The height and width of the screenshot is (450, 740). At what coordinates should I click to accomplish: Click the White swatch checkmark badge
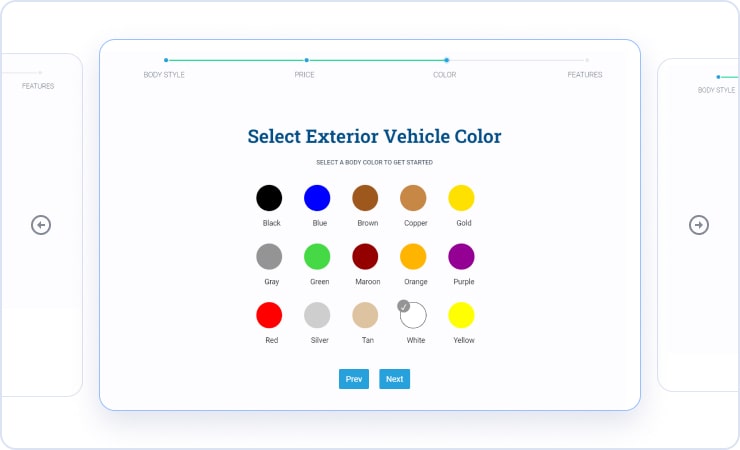click(404, 306)
